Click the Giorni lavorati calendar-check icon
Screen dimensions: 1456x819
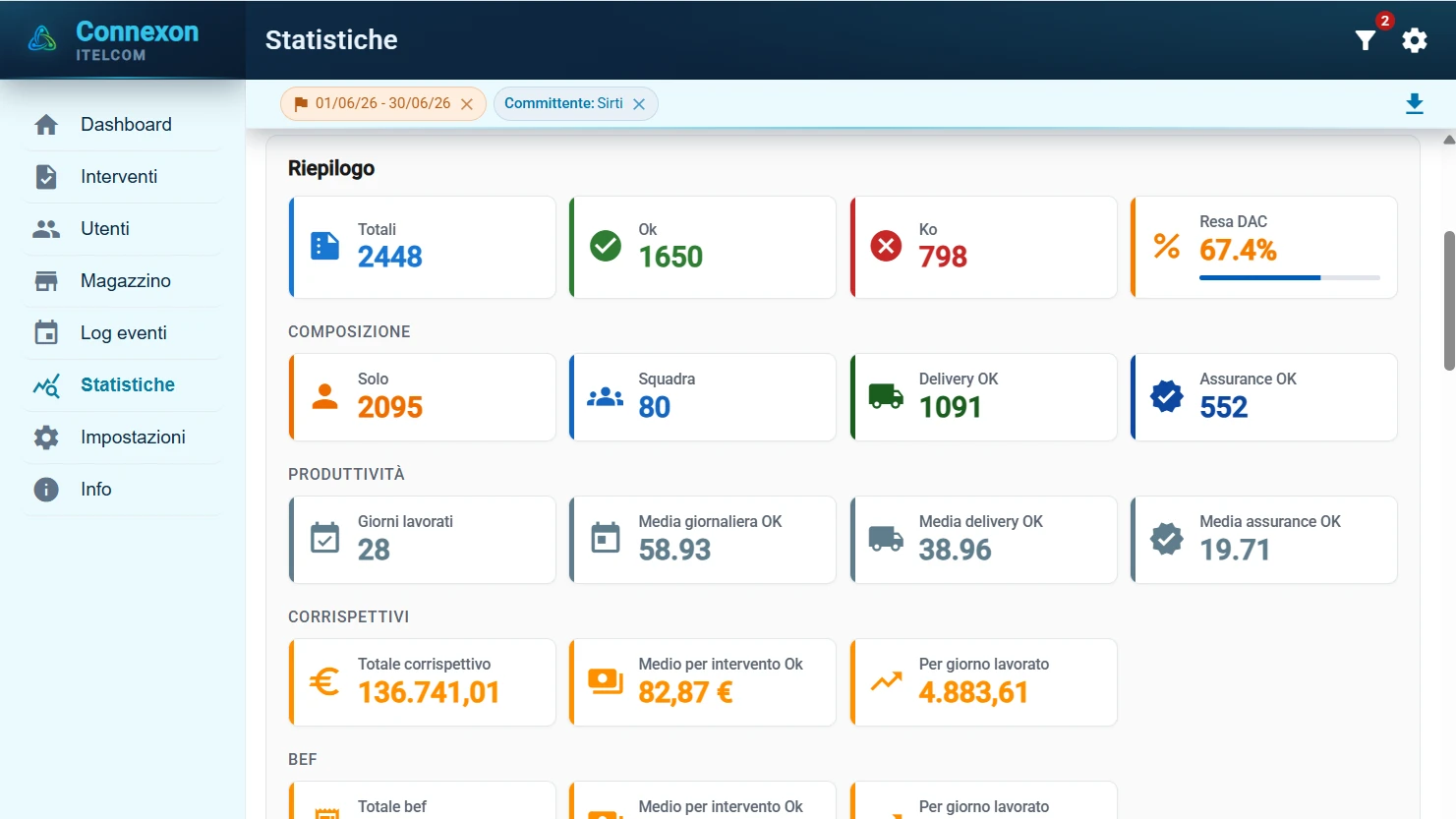(324, 539)
